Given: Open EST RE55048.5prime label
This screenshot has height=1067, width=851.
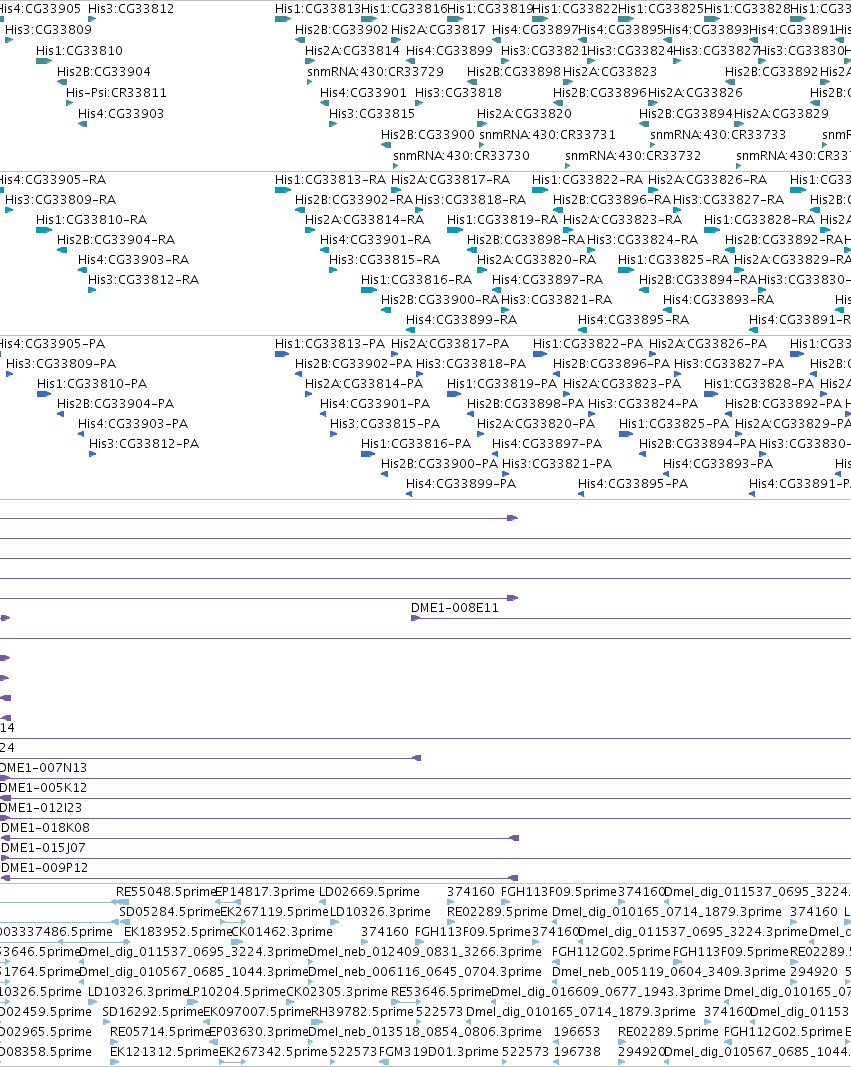Looking at the screenshot, I should pos(166,891).
